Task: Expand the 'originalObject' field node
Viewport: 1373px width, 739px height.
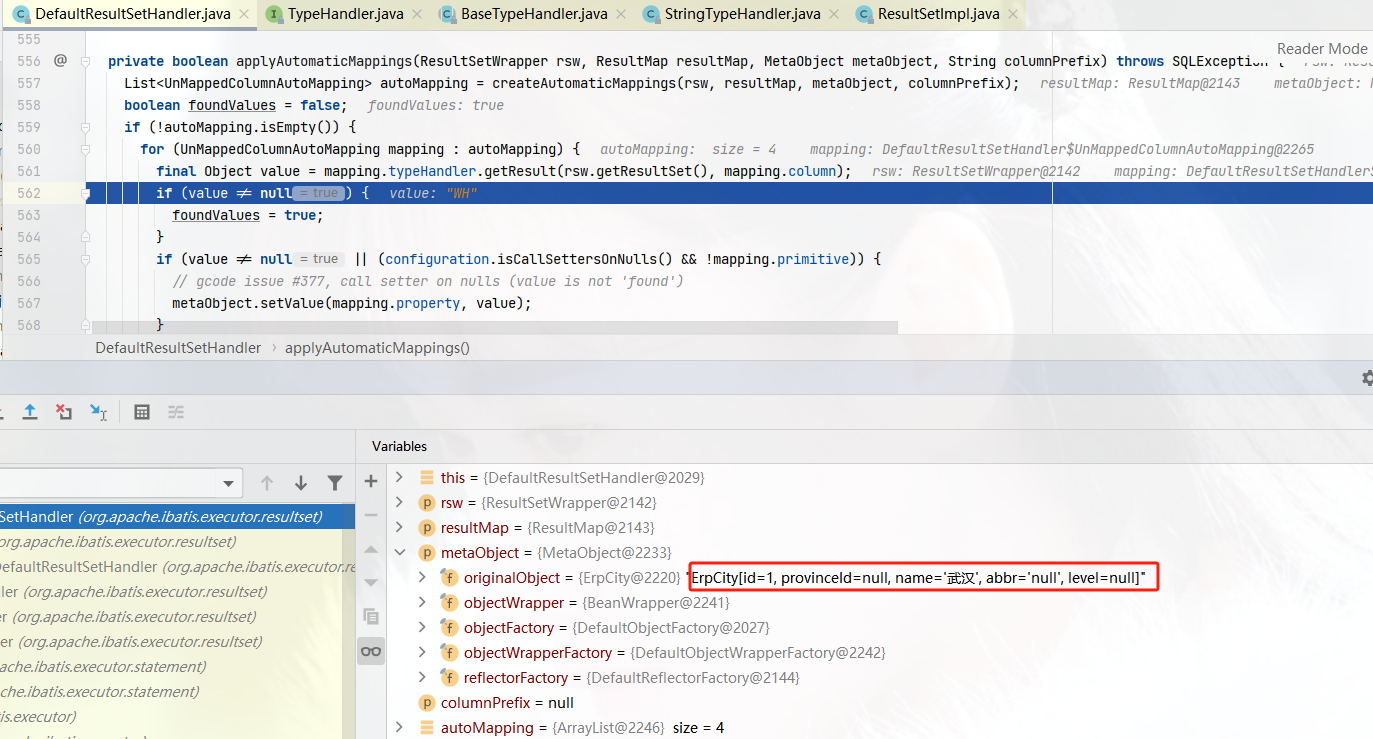Action: [423, 578]
